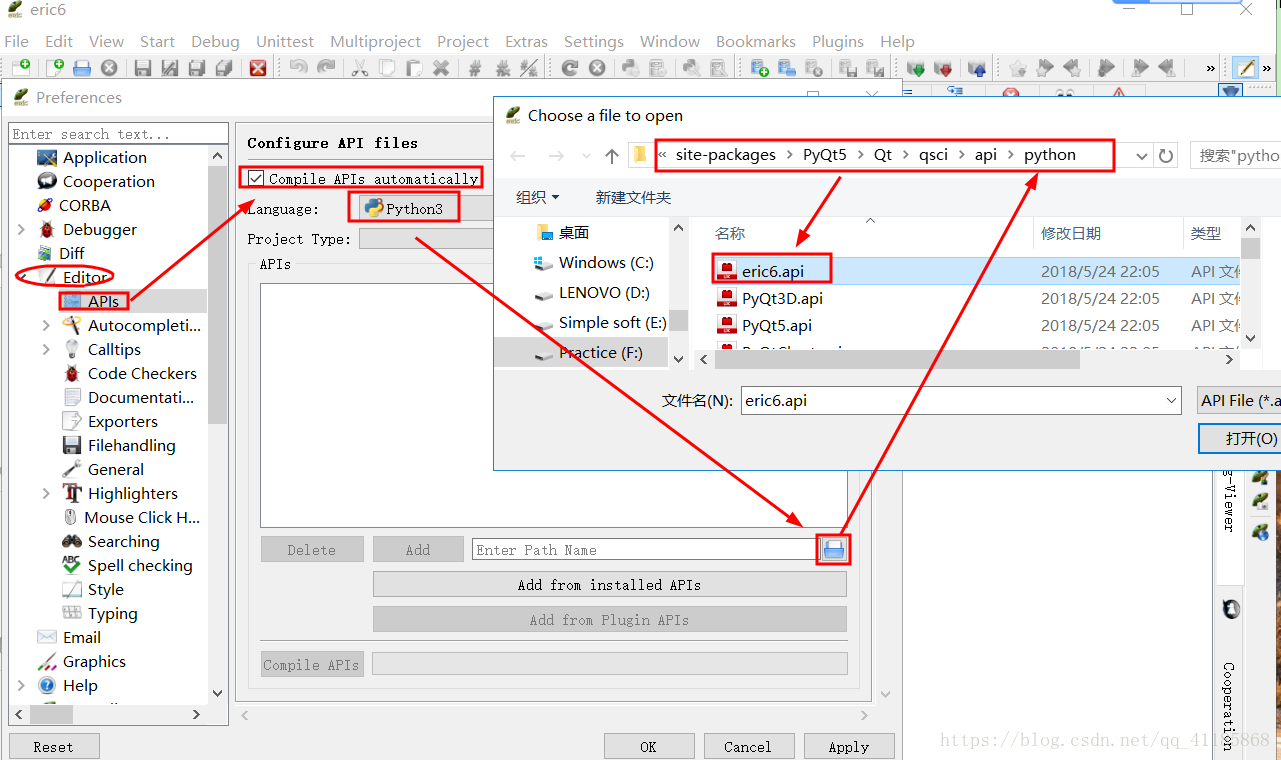Click the Comment hash toolbar icon

[x=475, y=68]
